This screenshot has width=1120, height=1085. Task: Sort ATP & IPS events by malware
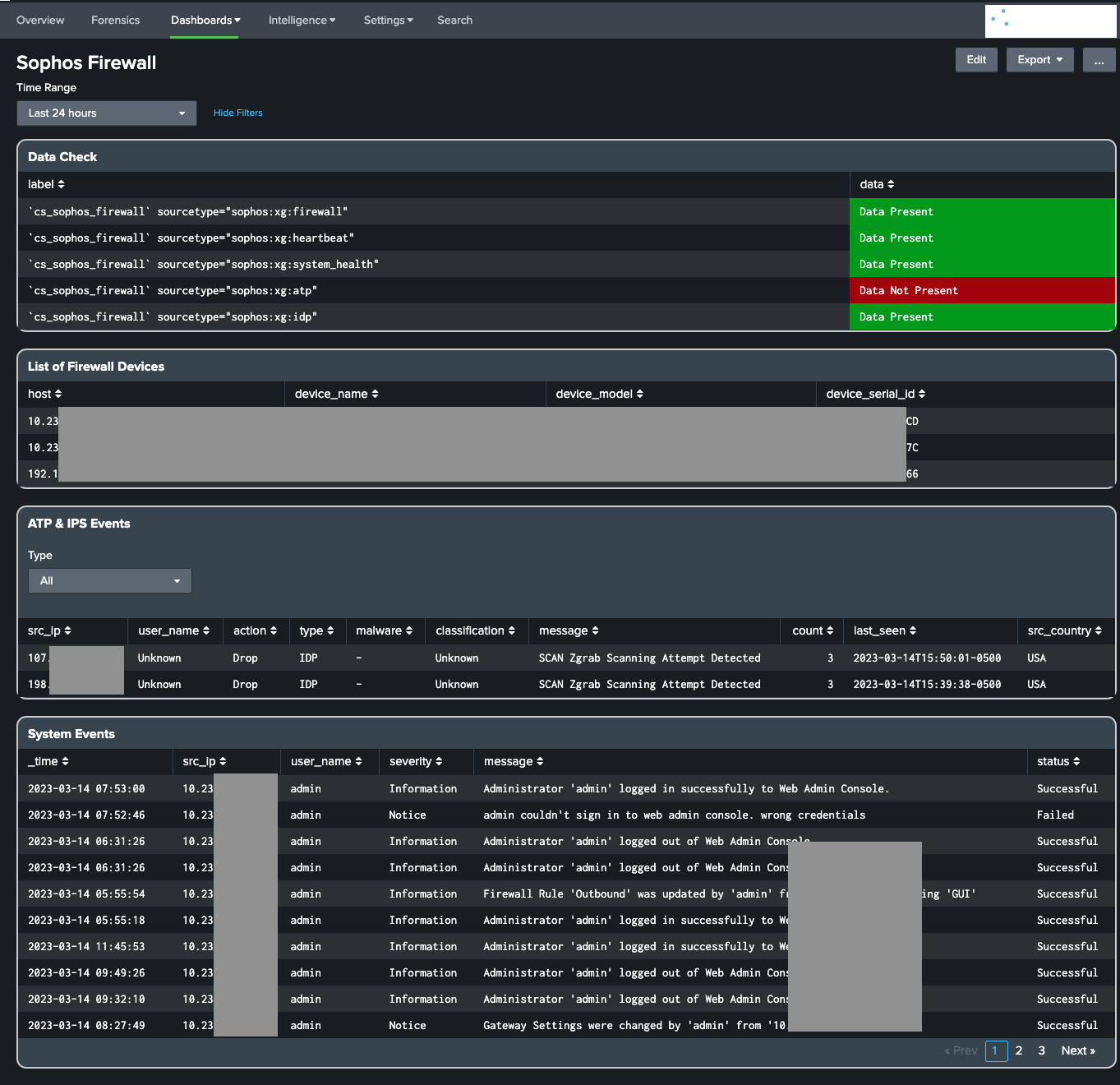pyautogui.click(x=384, y=630)
